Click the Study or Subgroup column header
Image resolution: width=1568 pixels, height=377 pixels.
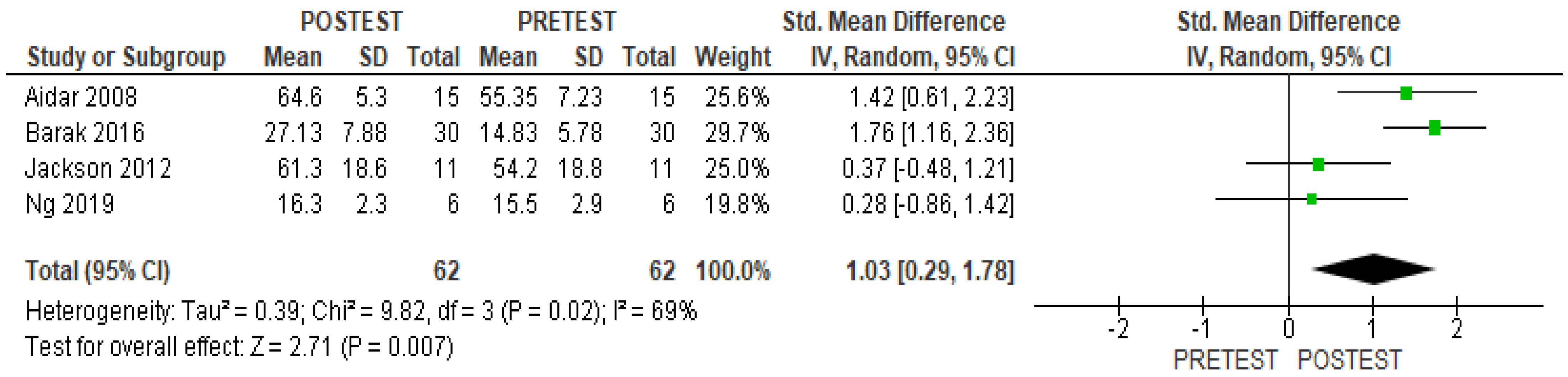point(126,57)
